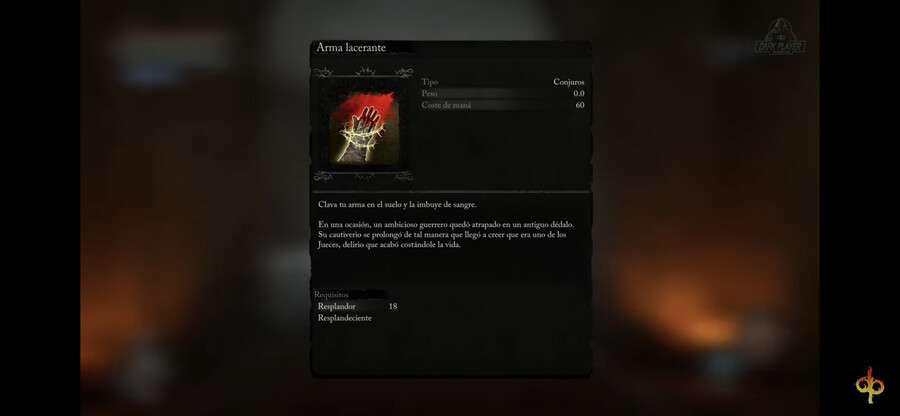Click the Resplandor requirement value 18
Viewport: 900px width, 416px height.
click(393, 306)
